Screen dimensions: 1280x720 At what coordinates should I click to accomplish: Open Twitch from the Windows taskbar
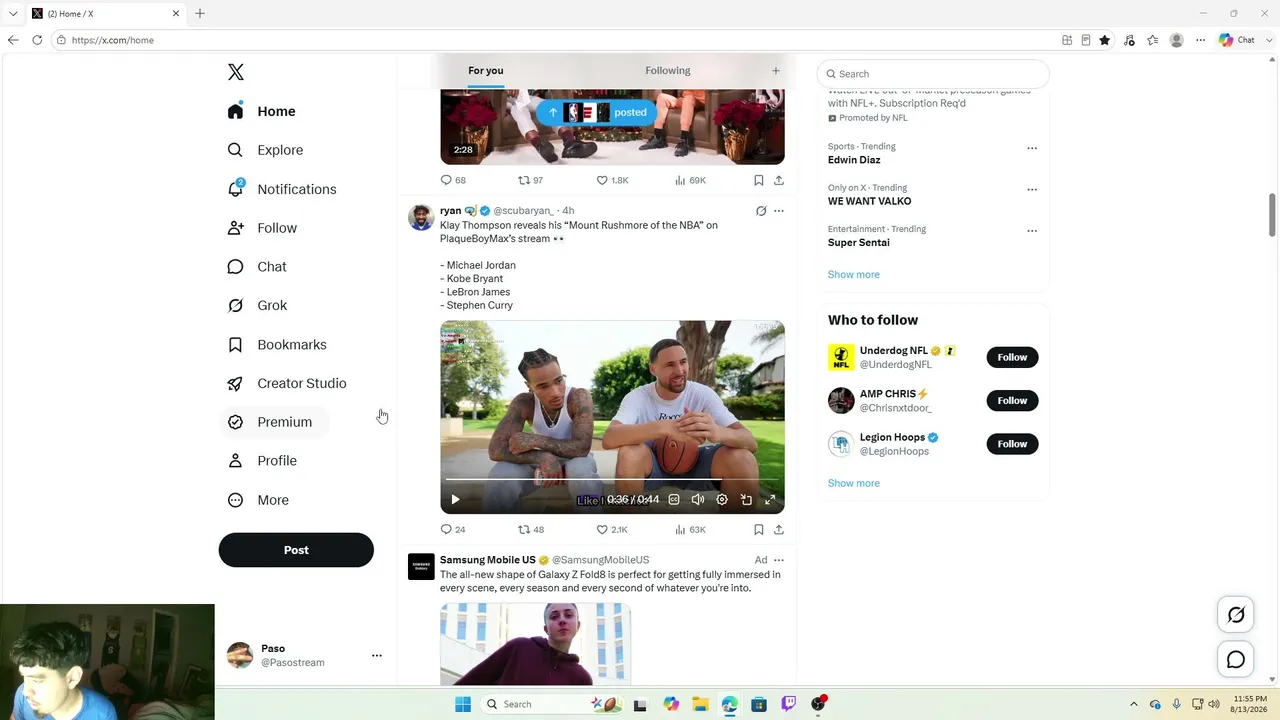789,704
